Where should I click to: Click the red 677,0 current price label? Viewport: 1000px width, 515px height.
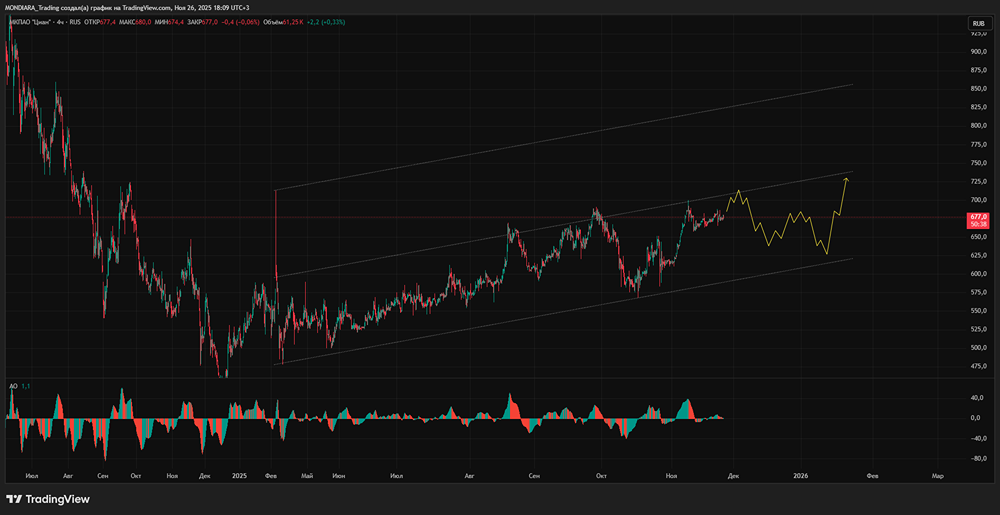click(x=976, y=217)
